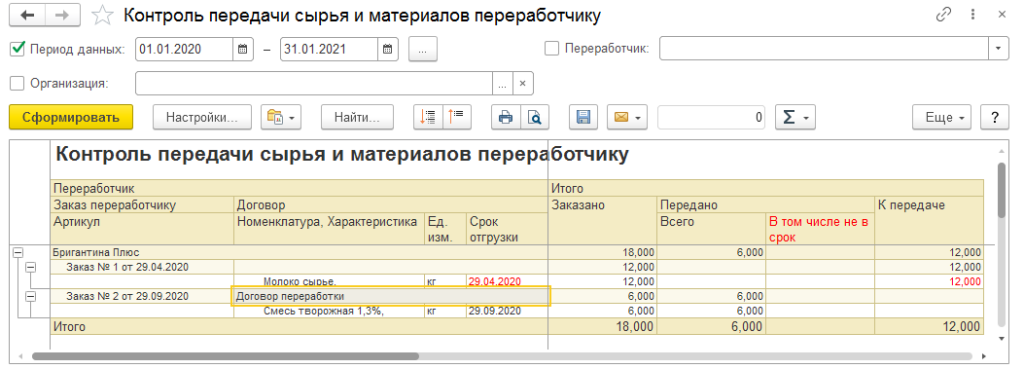Viewport: 1024px width, 369px height.
Task: Clear the Организация field with X
Action: [523, 84]
